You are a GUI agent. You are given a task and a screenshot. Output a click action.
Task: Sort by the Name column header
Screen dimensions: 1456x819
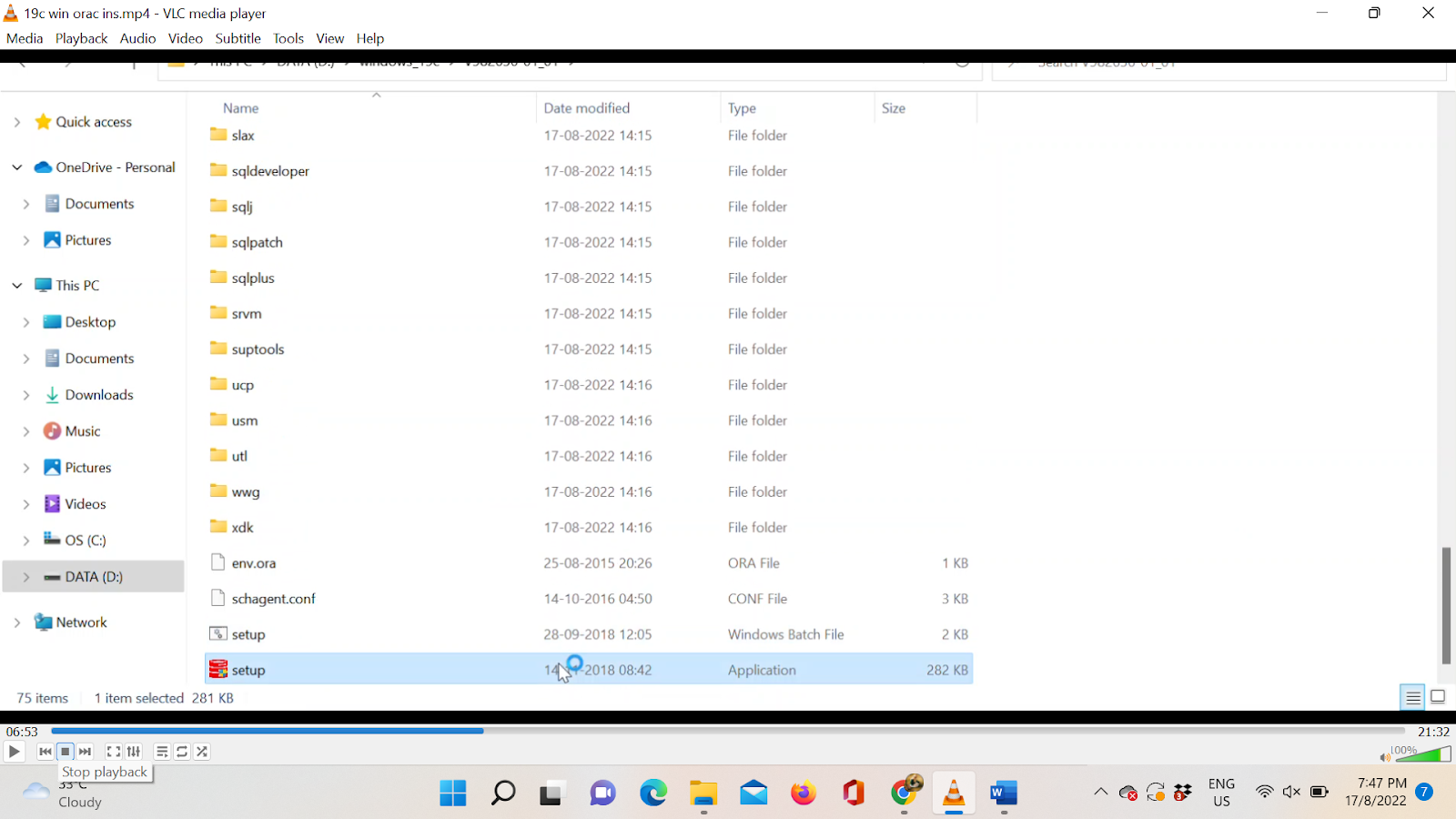(x=240, y=107)
